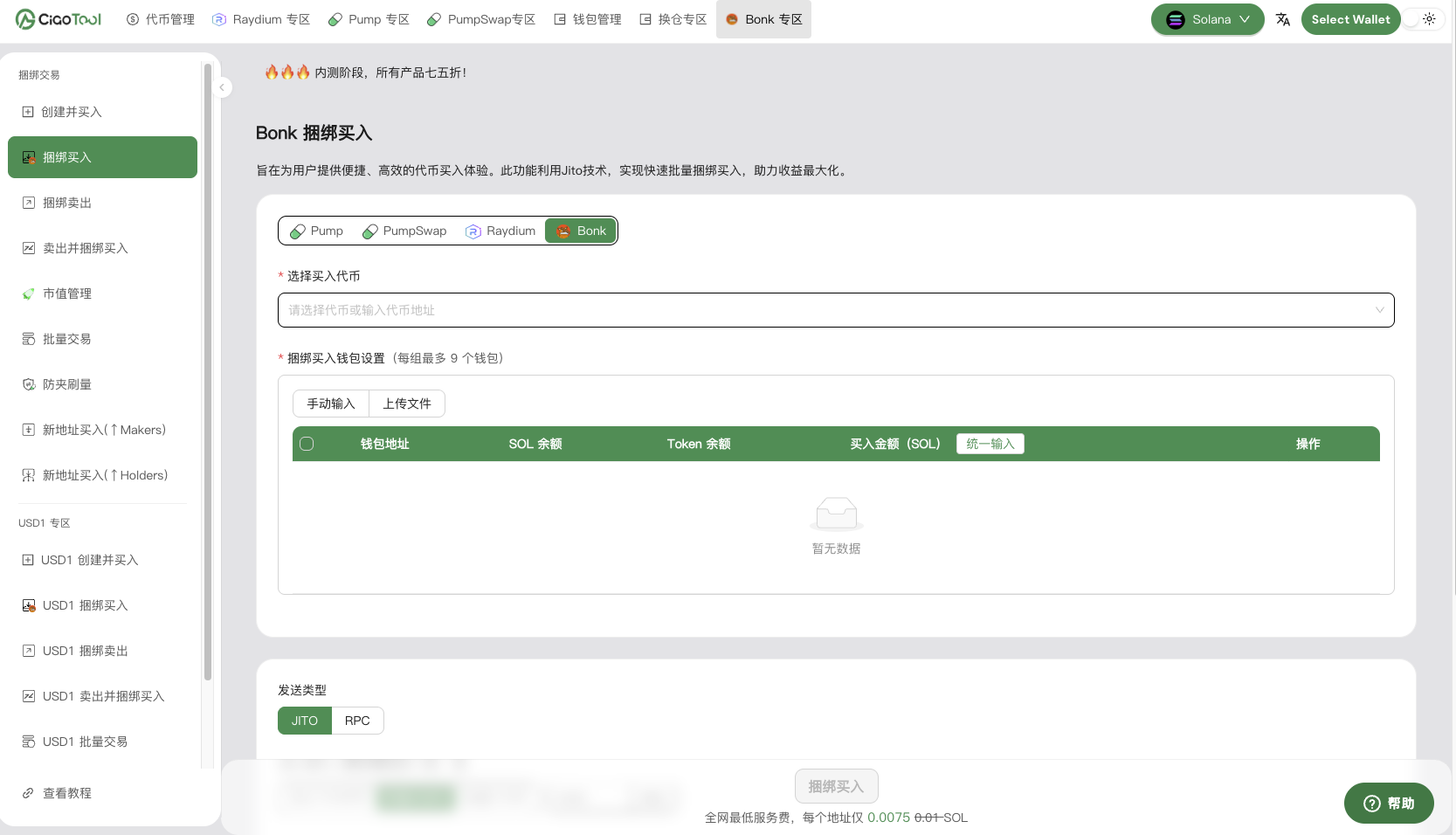
Task: Switch to the PumpSwap tab
Action: 404,231
